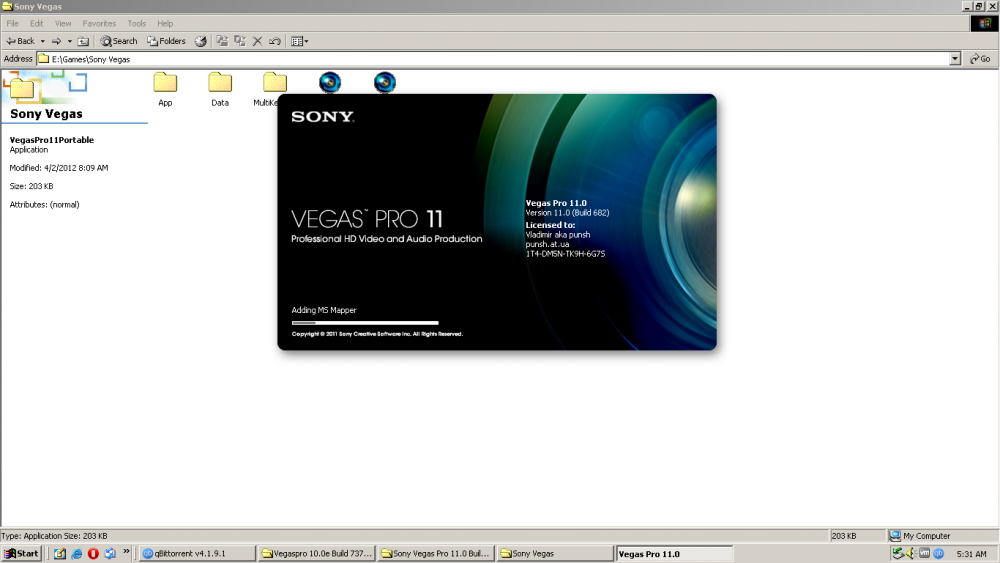The image size is (1000, 563).
Task: Open the App folder
Action: coord(165,84)
